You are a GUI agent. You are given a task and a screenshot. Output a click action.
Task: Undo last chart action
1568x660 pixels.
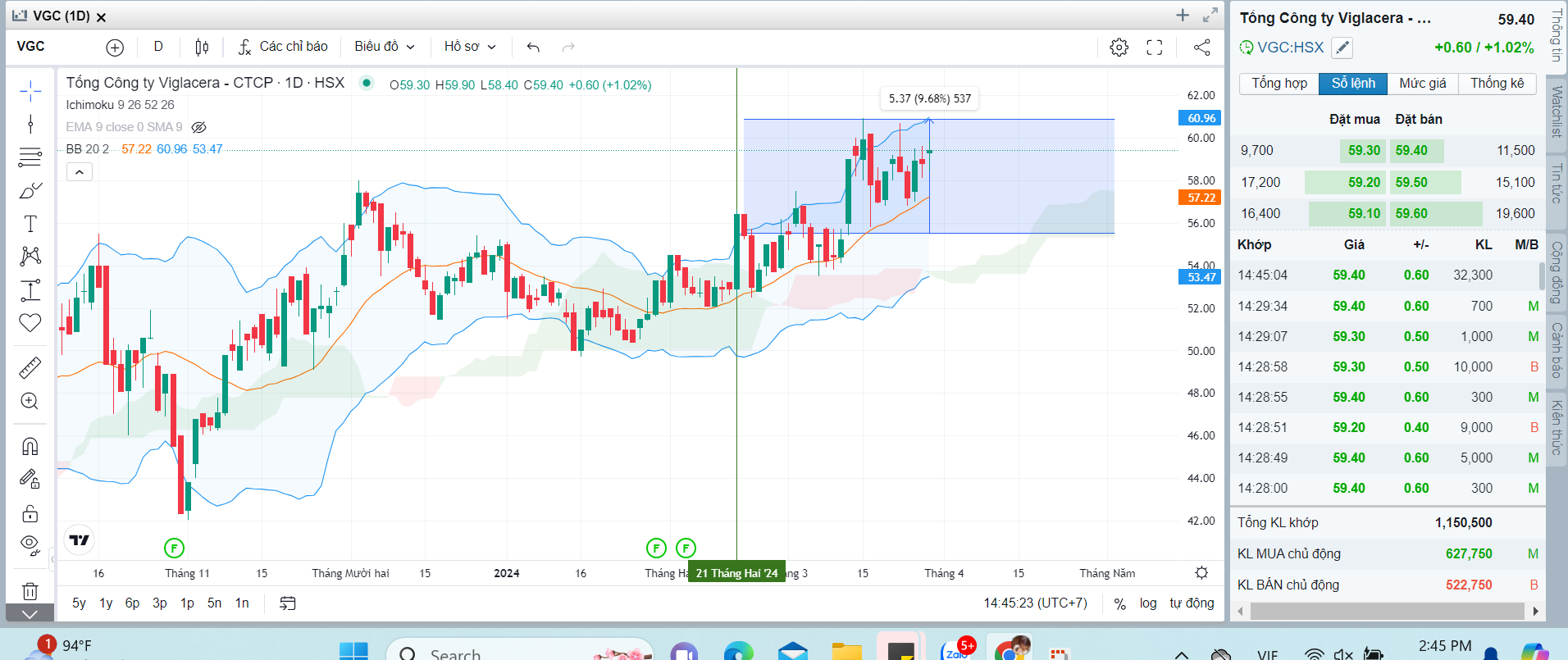pyautogui.click(x=533, y=48)
